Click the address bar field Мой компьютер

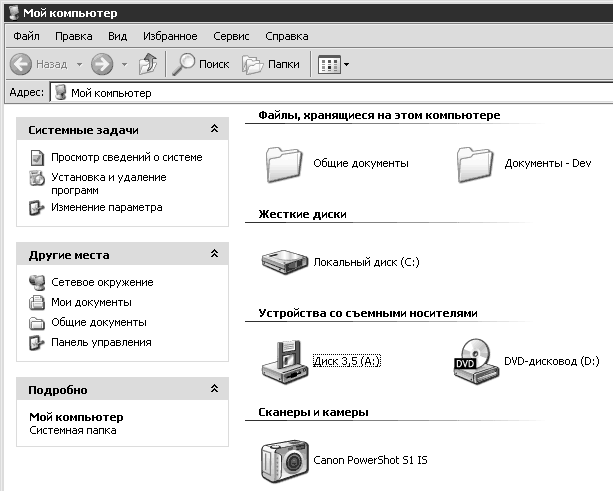(x=330, y=92)
